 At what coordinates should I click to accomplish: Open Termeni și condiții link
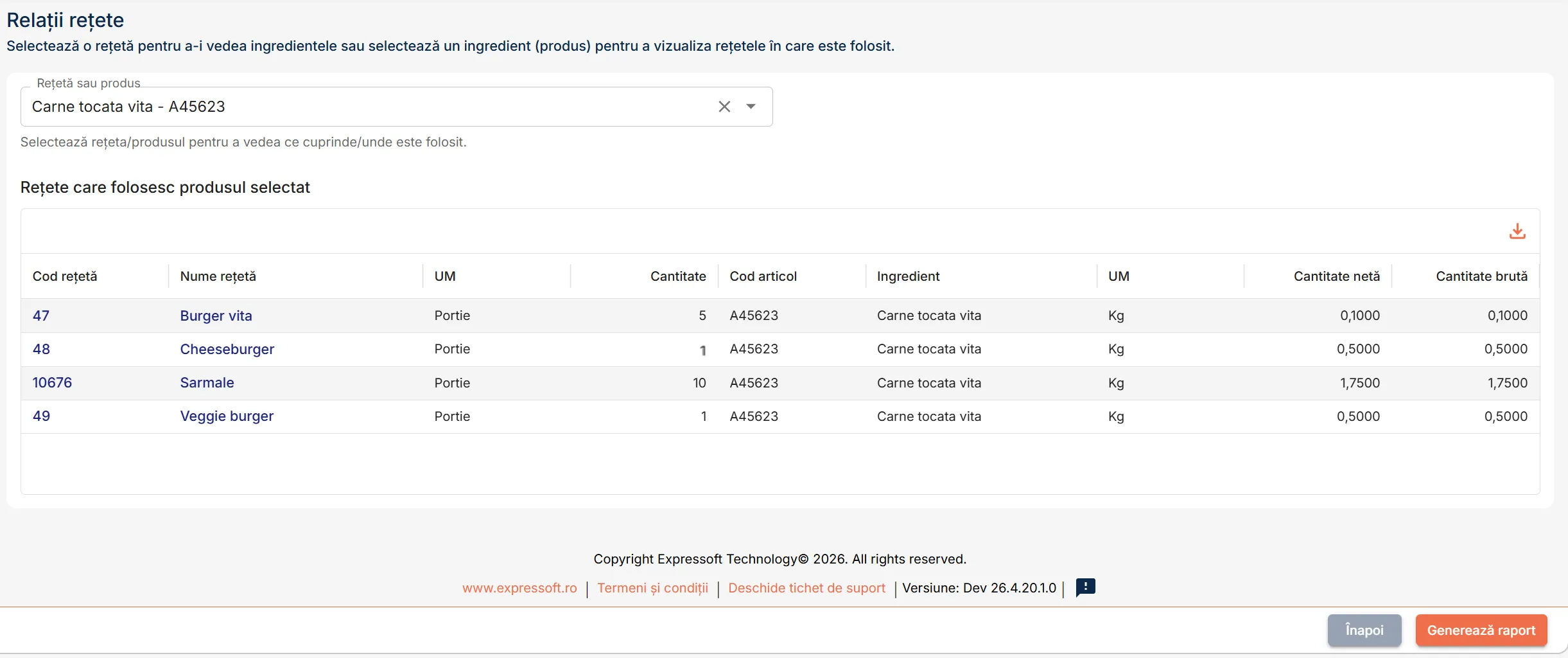652,588
